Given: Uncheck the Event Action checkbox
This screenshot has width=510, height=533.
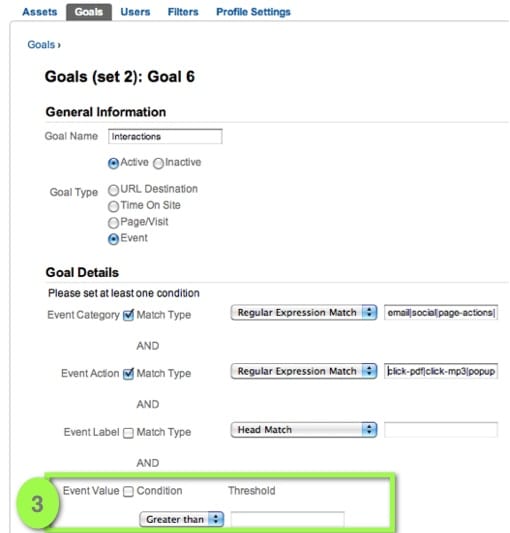Looking at the screenshot, I should (x=128, y=374).
